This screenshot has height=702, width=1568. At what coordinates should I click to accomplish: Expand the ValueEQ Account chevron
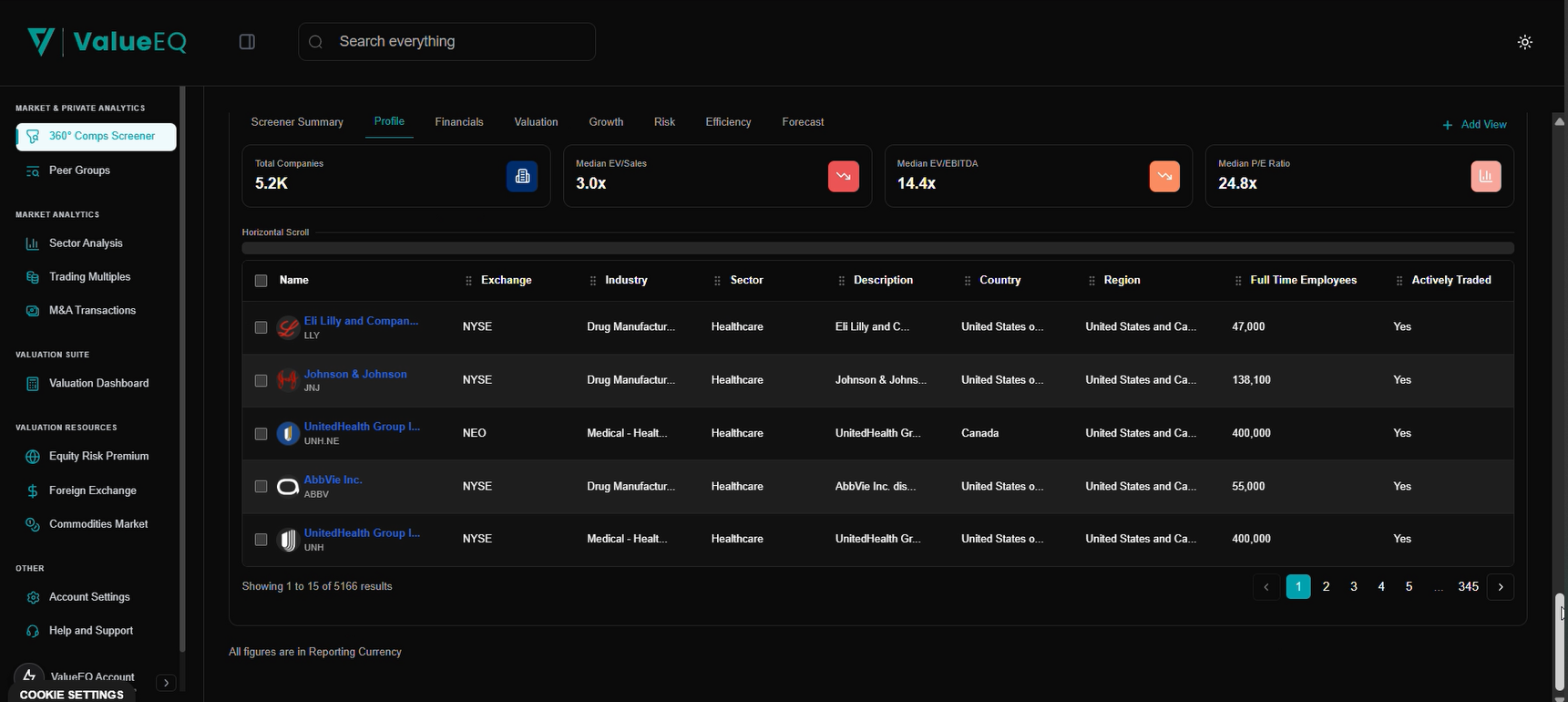166,683
